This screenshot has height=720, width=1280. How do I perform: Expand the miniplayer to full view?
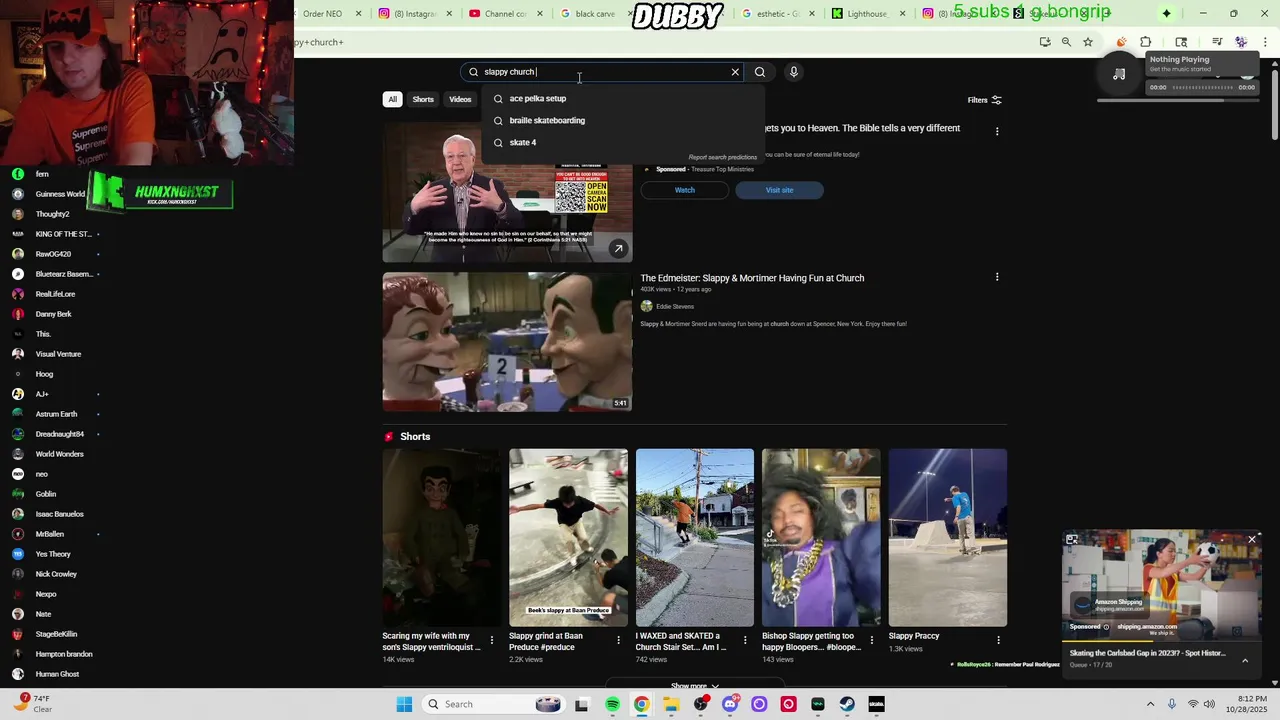[1072, 540]
